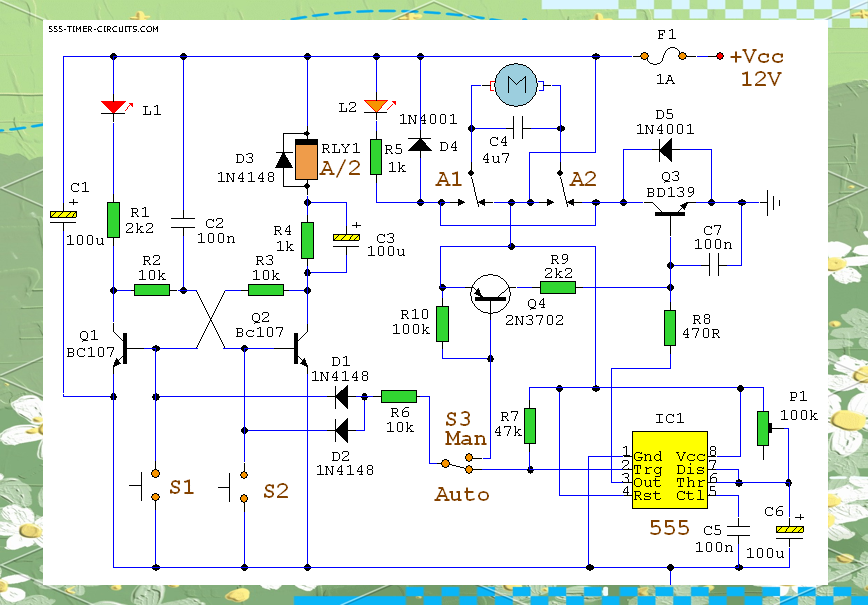Click the F1 fuse symbol
Viewport: 868px width, 605px height.
pyautogui.click(x=666, y=57)
